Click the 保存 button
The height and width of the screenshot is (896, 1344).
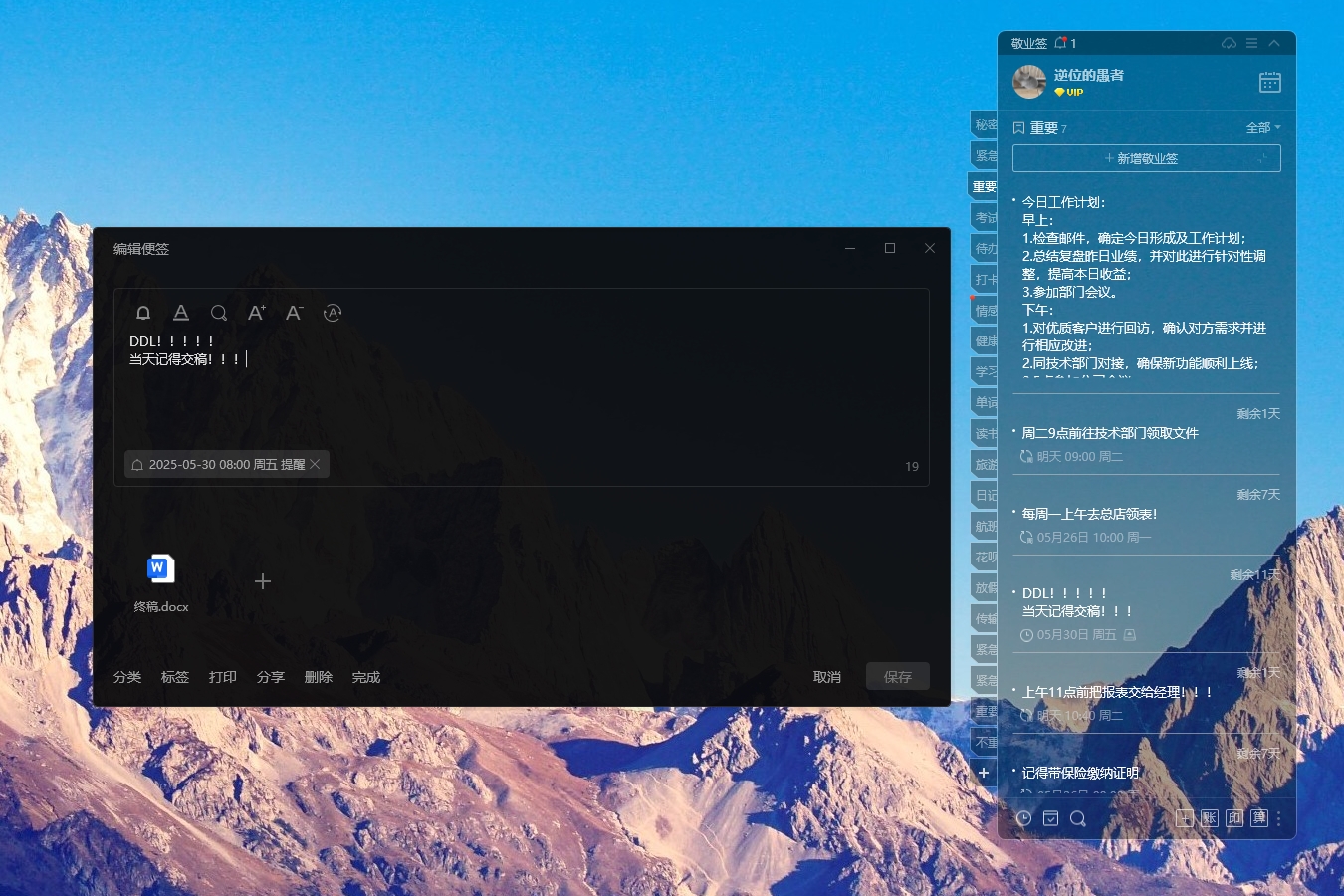pyautogui.click(x=898, y=677)
